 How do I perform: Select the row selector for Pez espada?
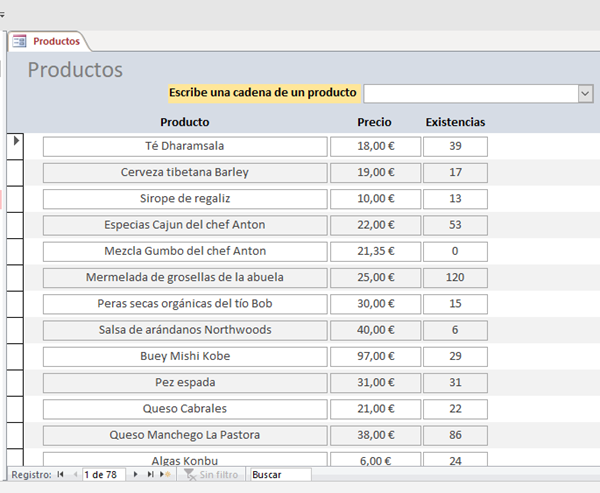[15, 382]
